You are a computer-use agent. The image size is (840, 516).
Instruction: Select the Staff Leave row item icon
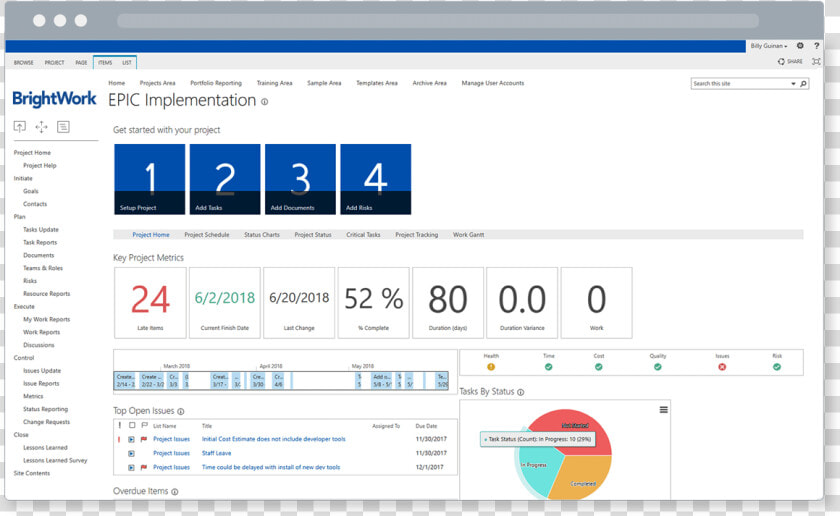pos(131,454)
